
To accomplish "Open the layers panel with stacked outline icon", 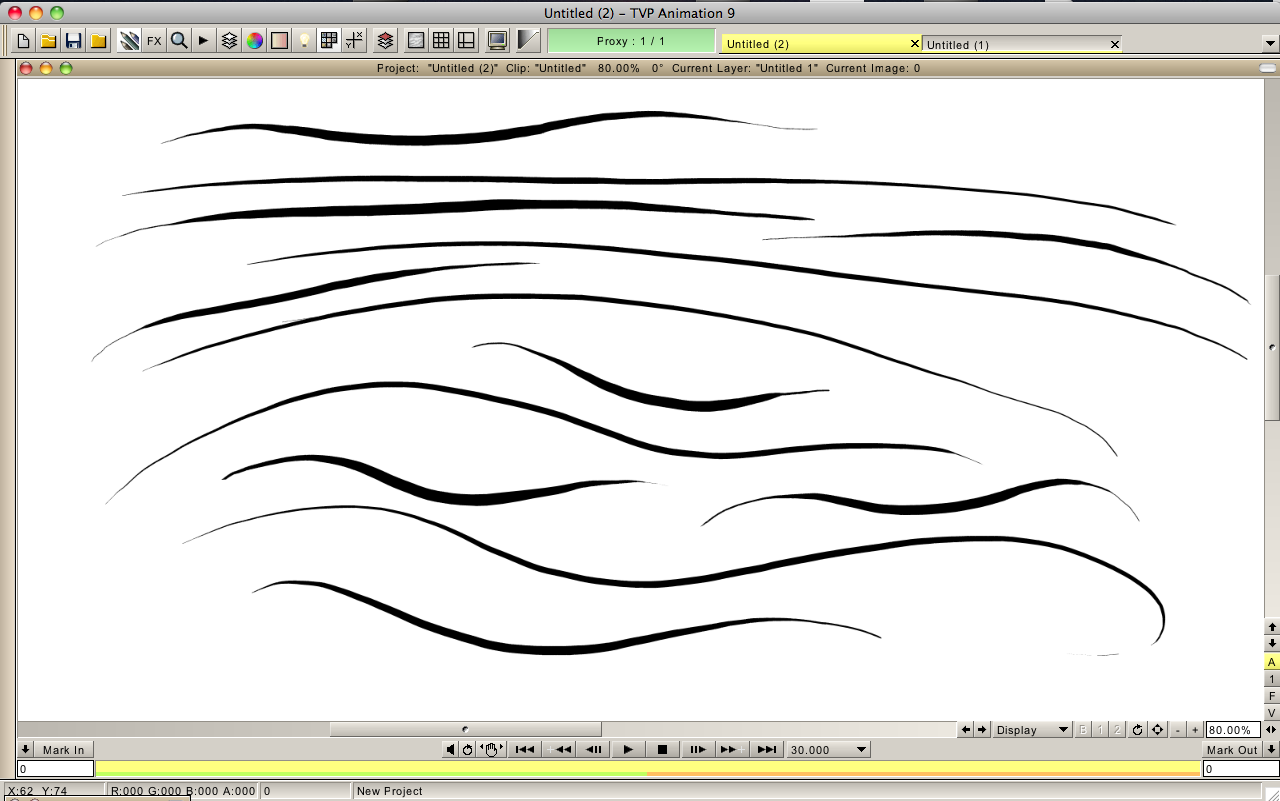I will point(229,41).
